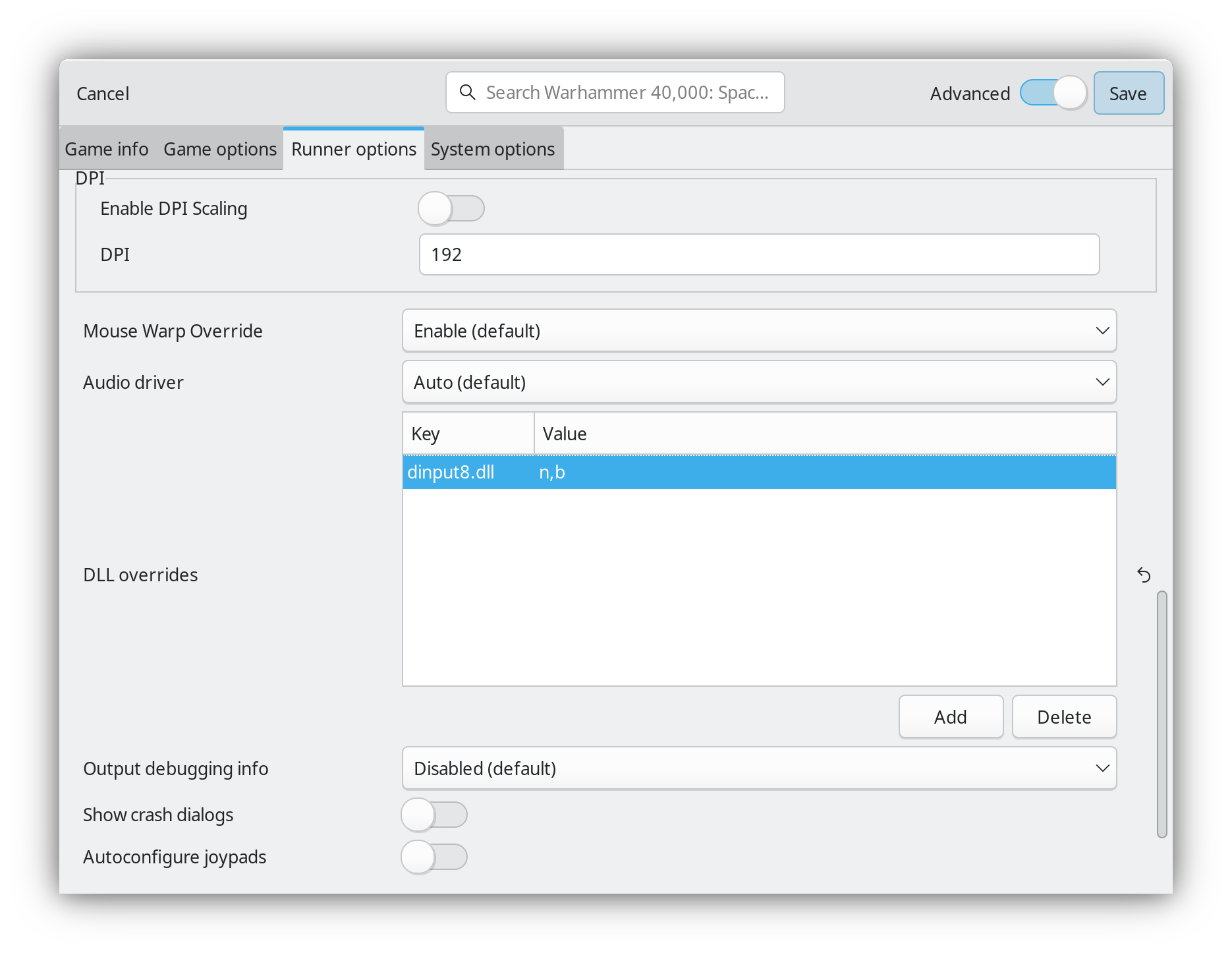This screenshot has height=953, width=1232.
Task: Open the Output debugging info dropdown
Action: (759, 768)
